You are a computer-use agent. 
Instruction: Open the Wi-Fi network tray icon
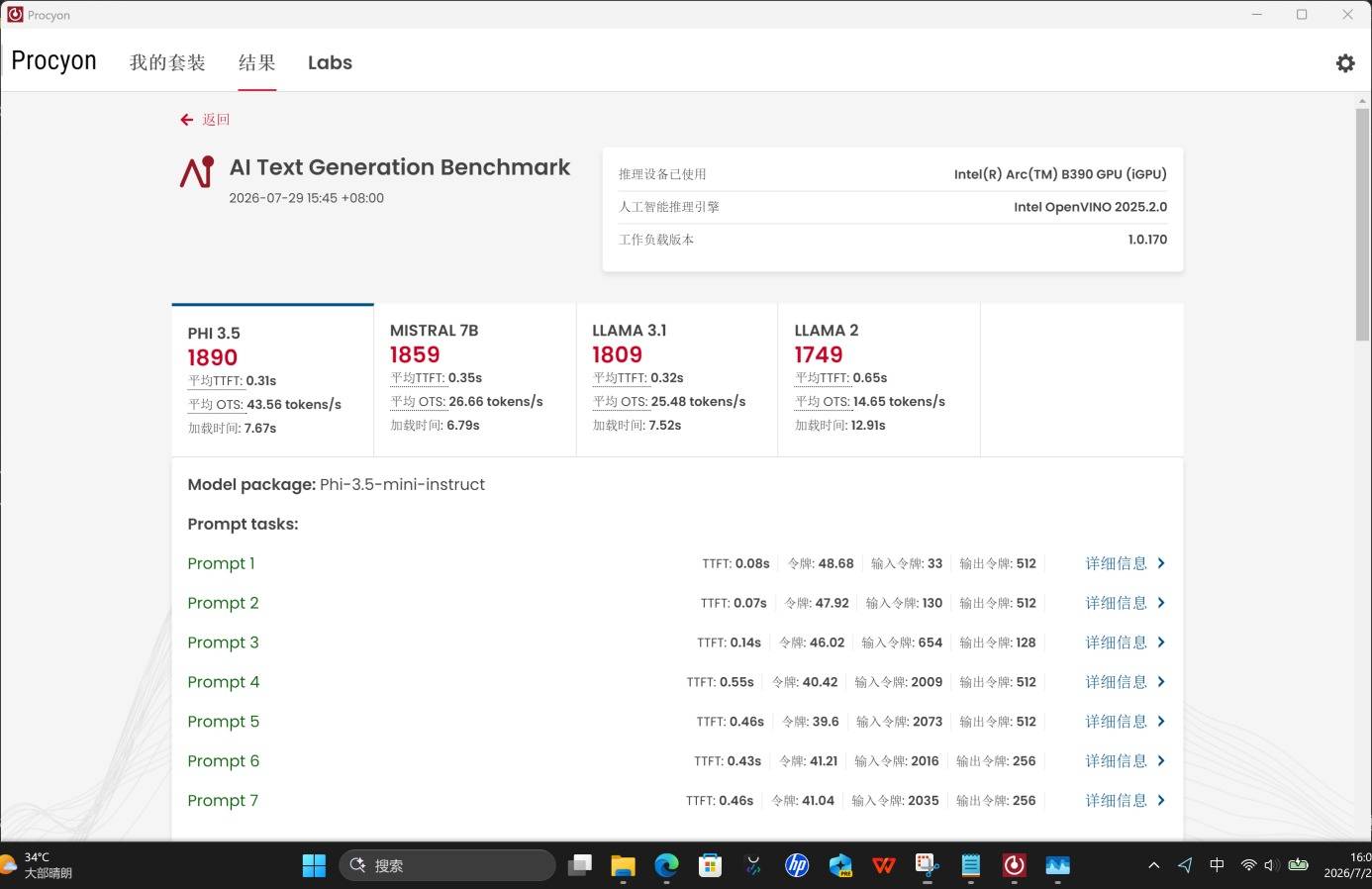1248,865
